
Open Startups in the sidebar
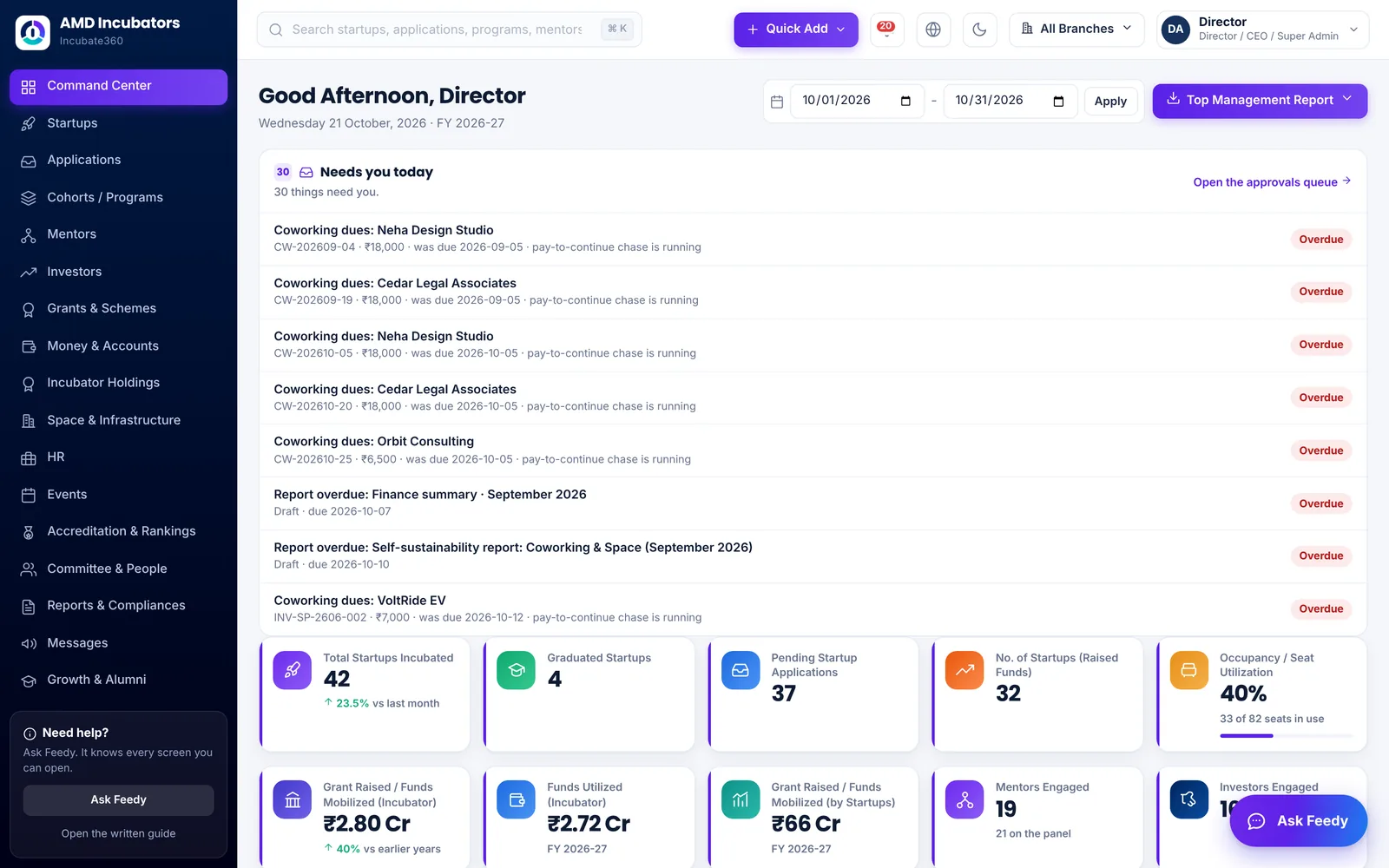point(118,123)
